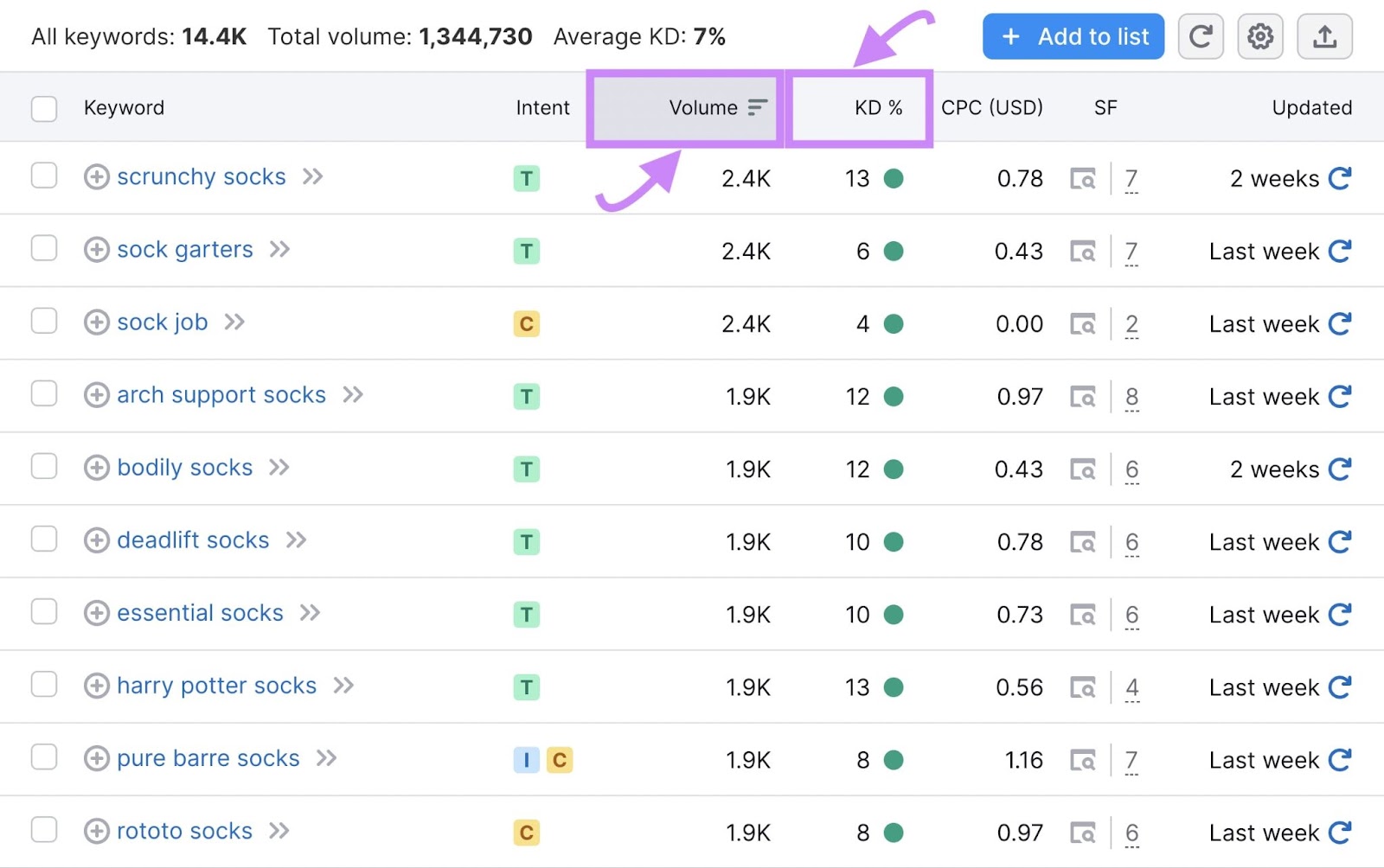Viewport: 1384px width, 868px height.
Task: Check the bodily socks row checkbox
Action: [44, 466]
